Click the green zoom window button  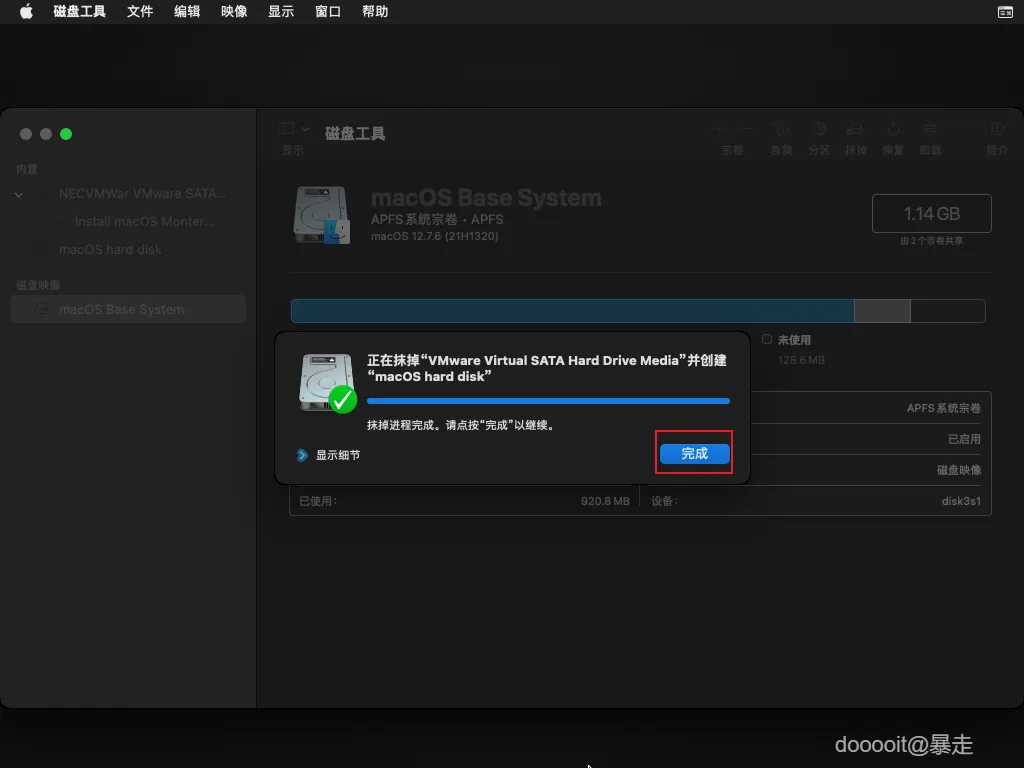click(x=66, y=134)
